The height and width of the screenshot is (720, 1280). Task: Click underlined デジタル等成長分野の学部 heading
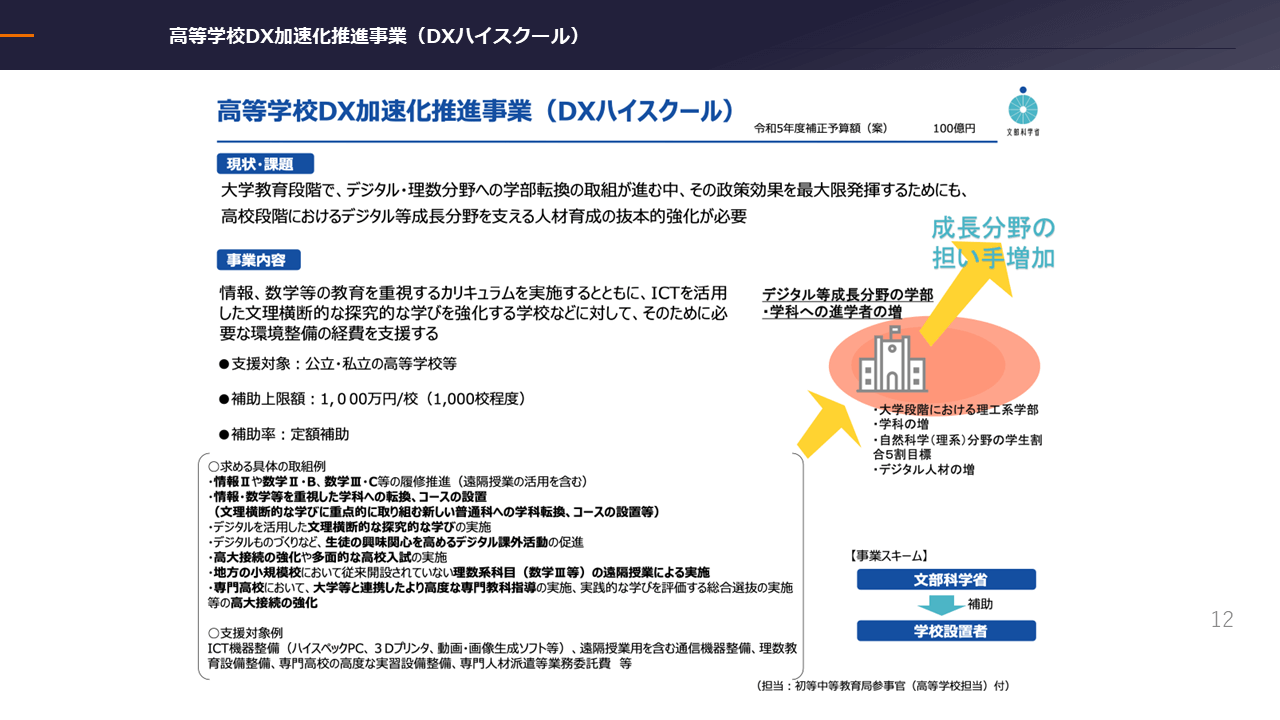click(x=847, y=296)
